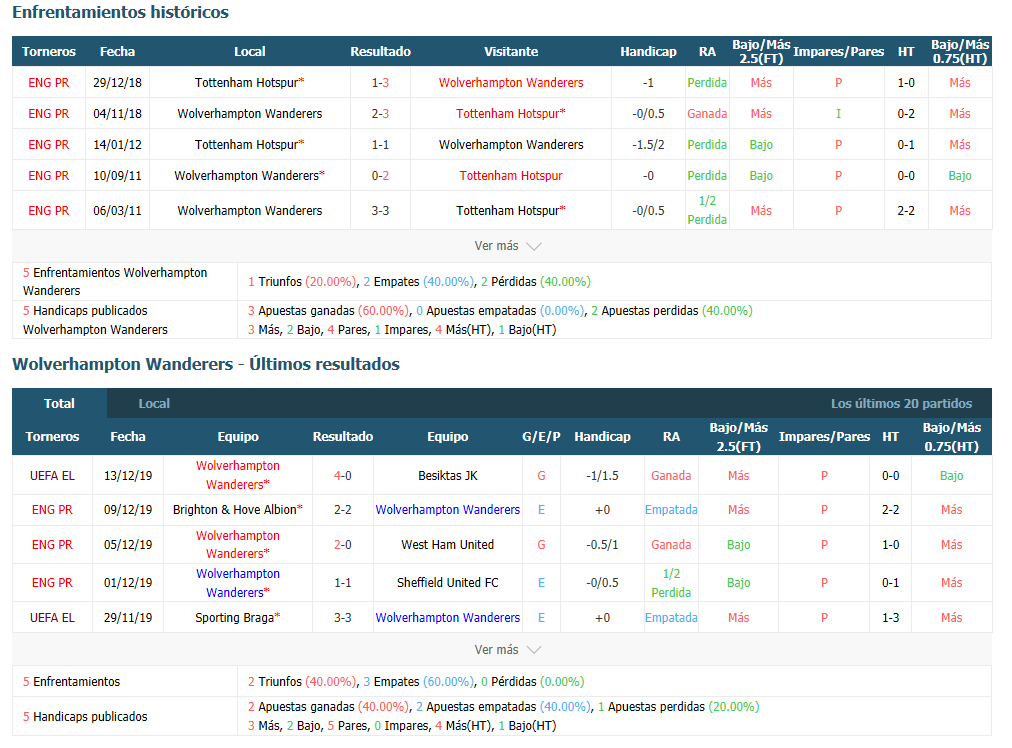This screenshot has height=748, width=1012.
Task: Open ENG PR tournament link dated 04/11/18
Action: (48, 114)
